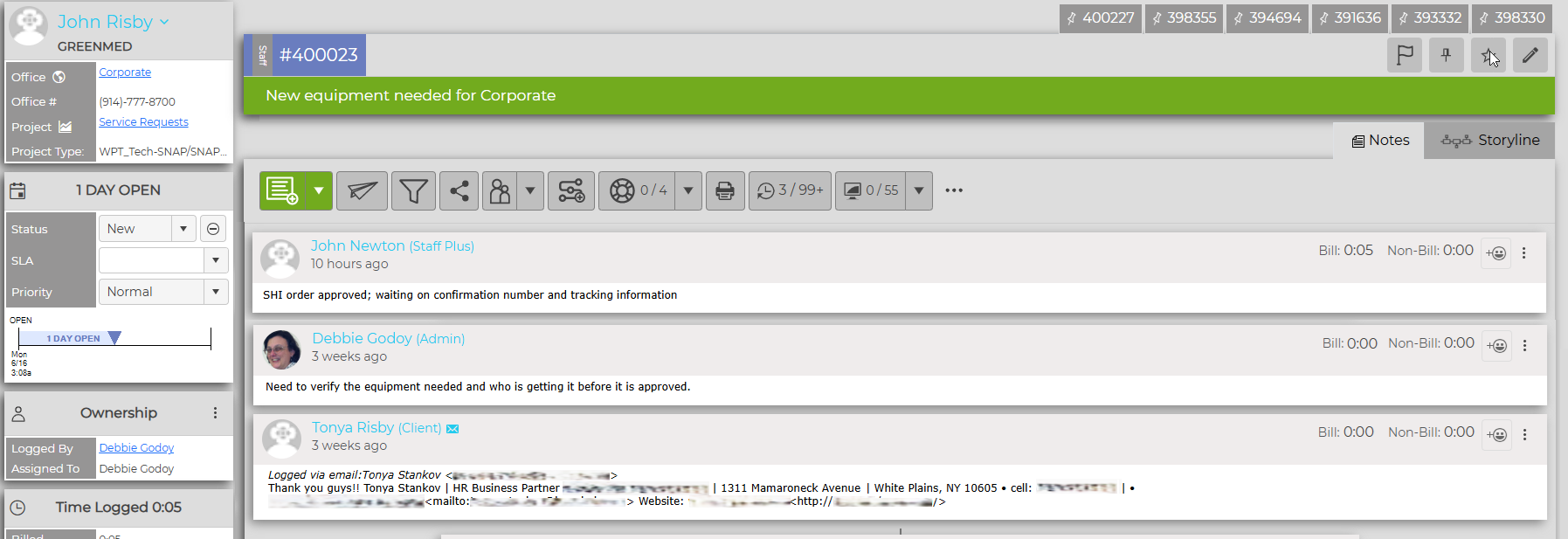Print the ticket using the printer icon

click(725, 190)
